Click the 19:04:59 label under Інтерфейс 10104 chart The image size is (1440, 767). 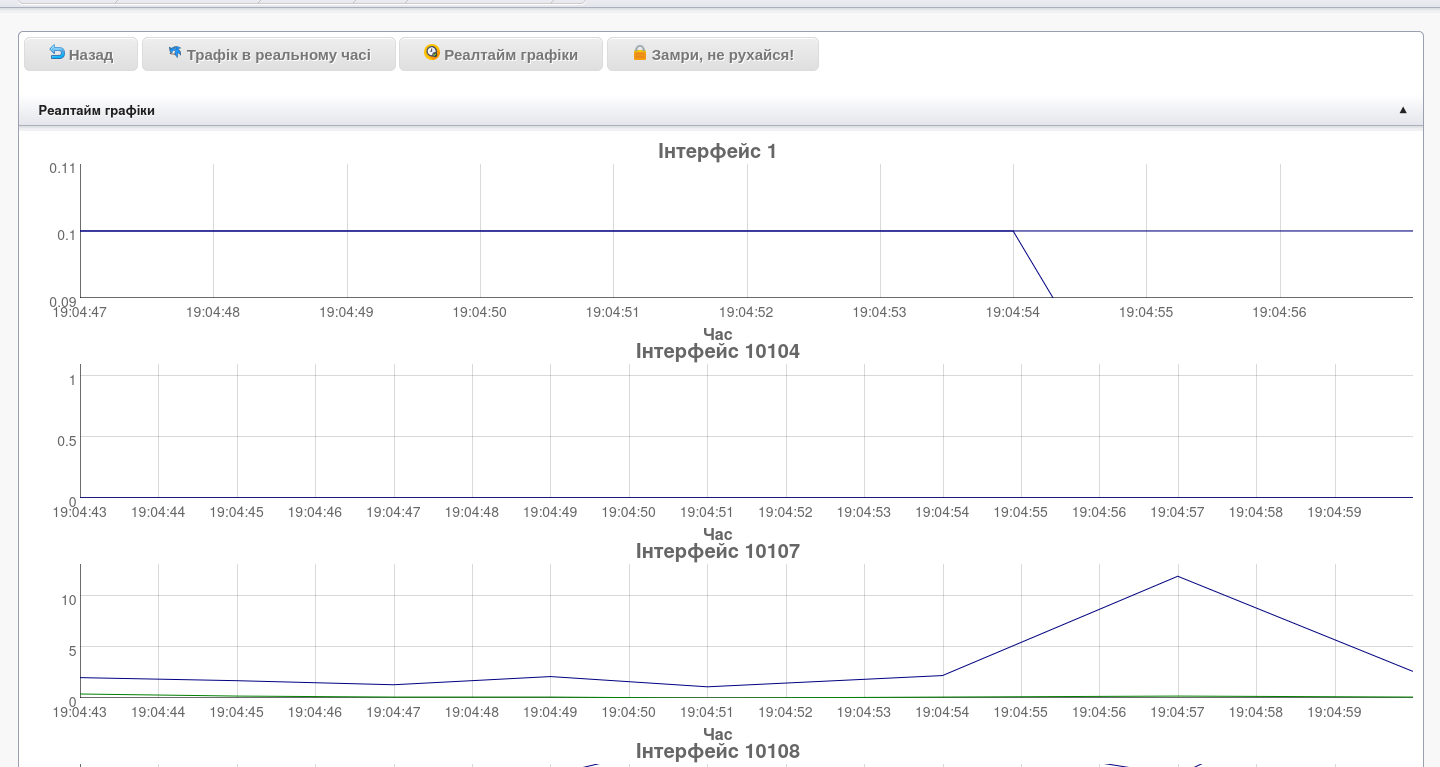[x=1334, y=512]
